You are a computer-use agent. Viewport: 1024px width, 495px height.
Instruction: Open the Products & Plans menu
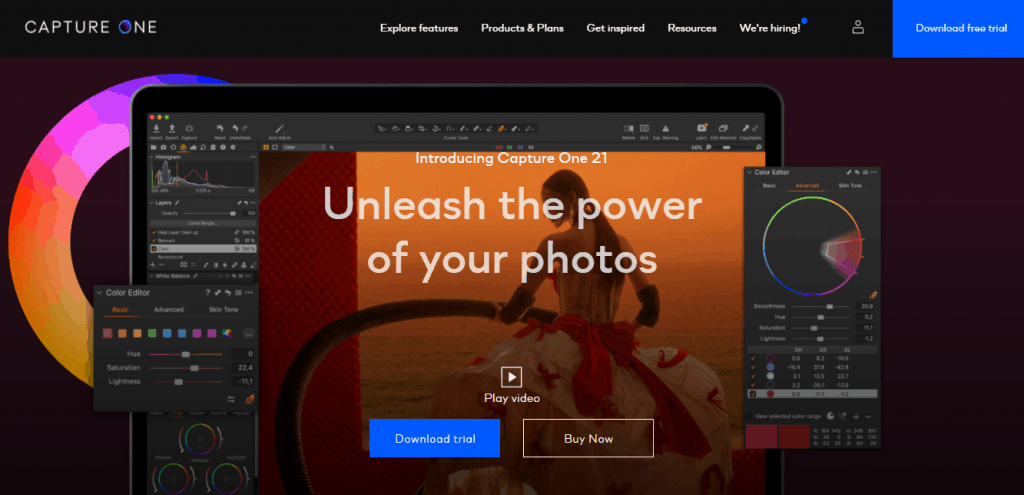coord(521,28)
